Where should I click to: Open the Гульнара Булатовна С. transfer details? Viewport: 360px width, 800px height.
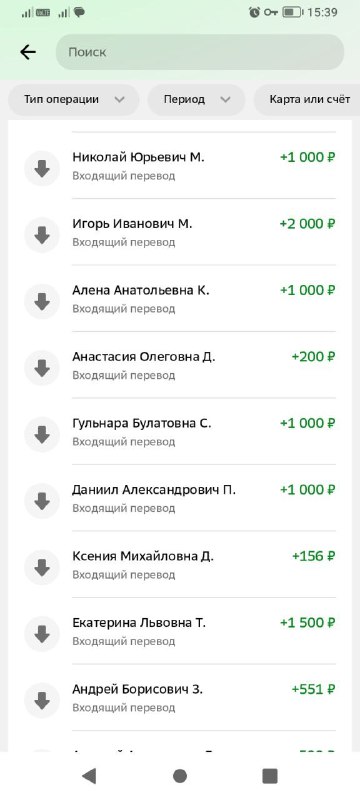(x=180, y=432)
